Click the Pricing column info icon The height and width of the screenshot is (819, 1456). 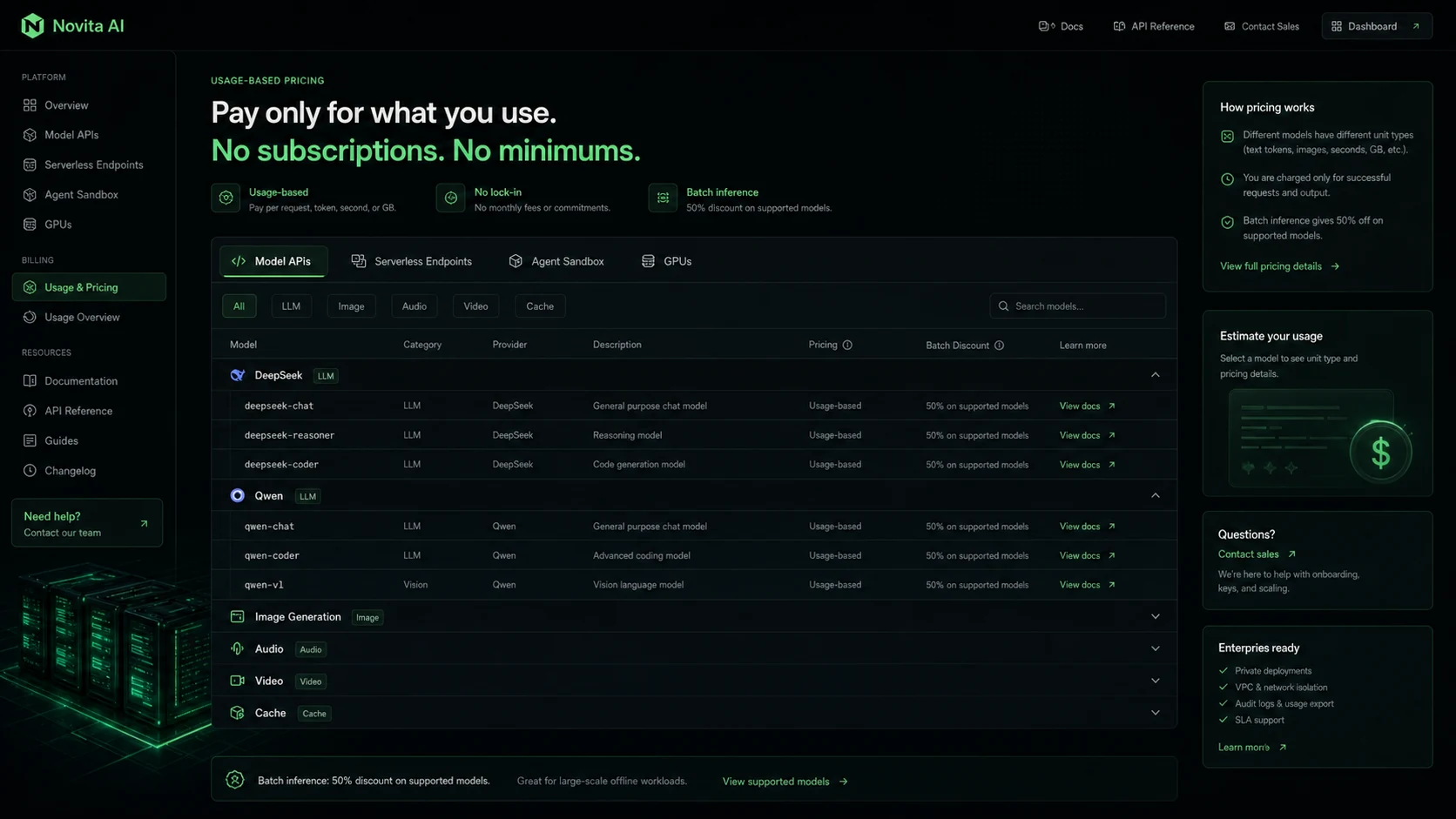847,346
